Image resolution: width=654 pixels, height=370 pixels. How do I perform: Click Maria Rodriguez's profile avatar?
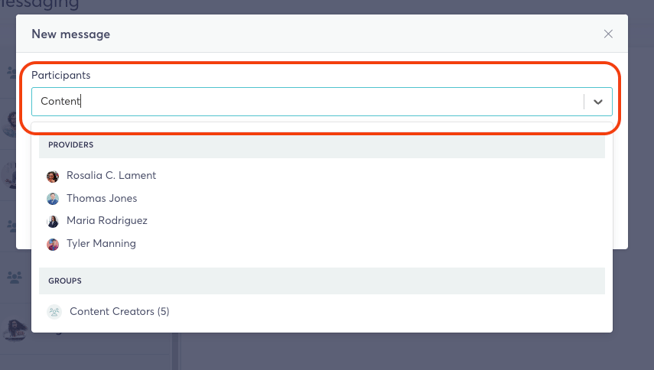pyautogui.click(x=53, y=221)
